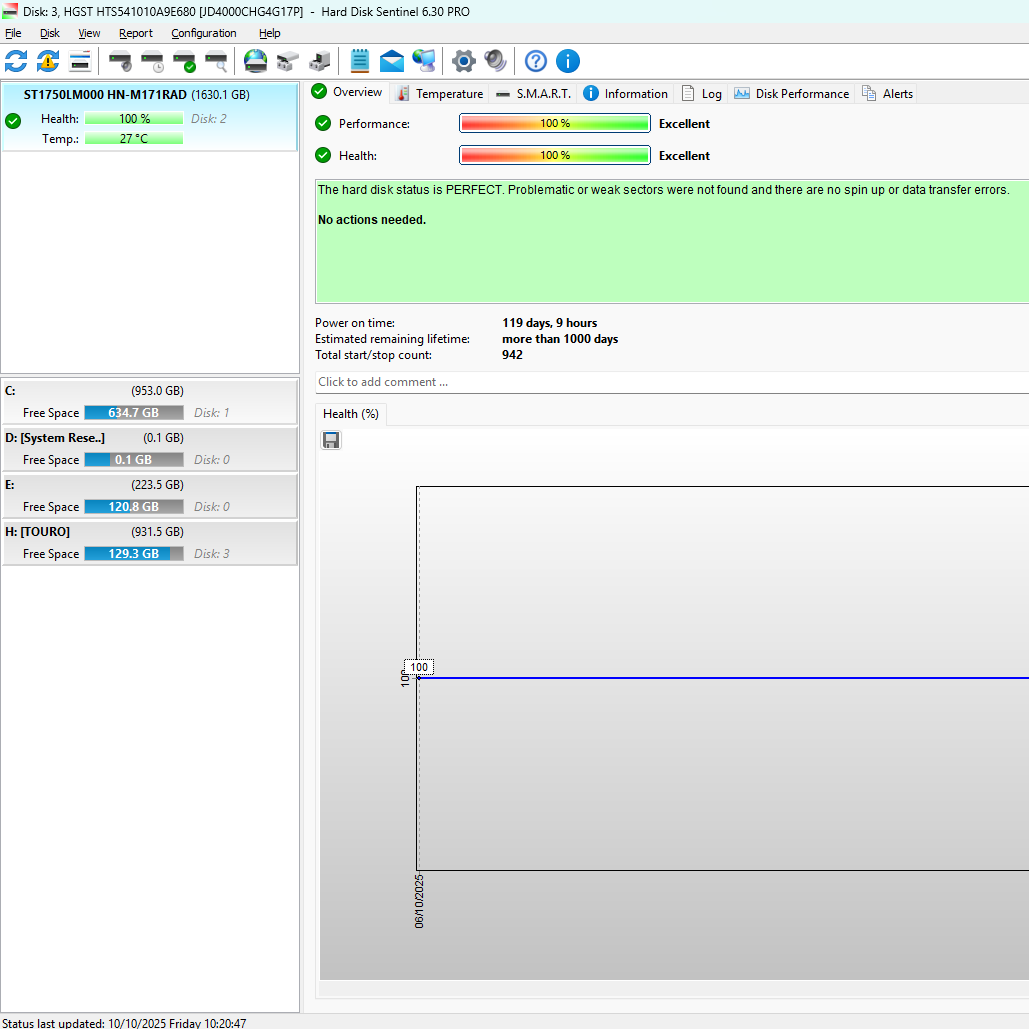This screenshot has width=1029, height=1029.
Task: Click the refresh icon with warning sign
Action: (48, 61)
